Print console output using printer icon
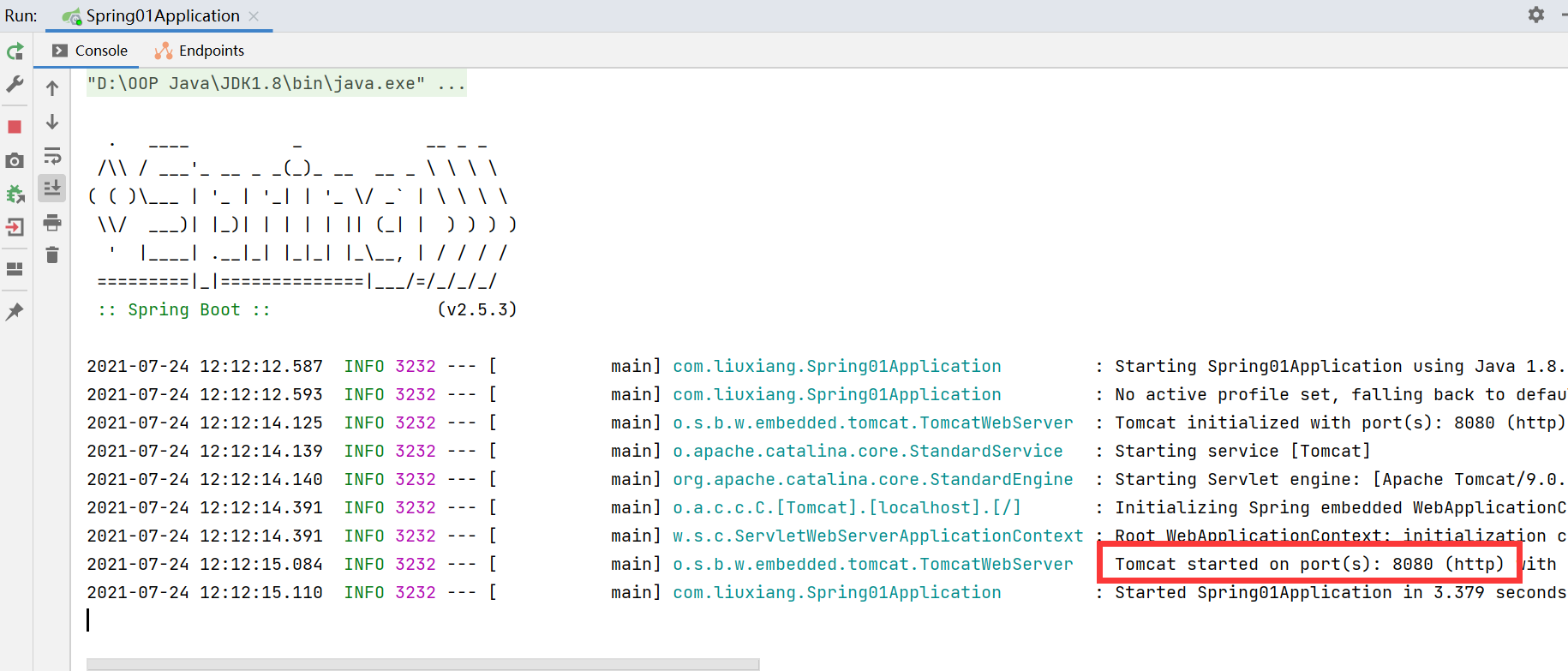The width and height of the screenshot is (1568, 671). point(52,223)
